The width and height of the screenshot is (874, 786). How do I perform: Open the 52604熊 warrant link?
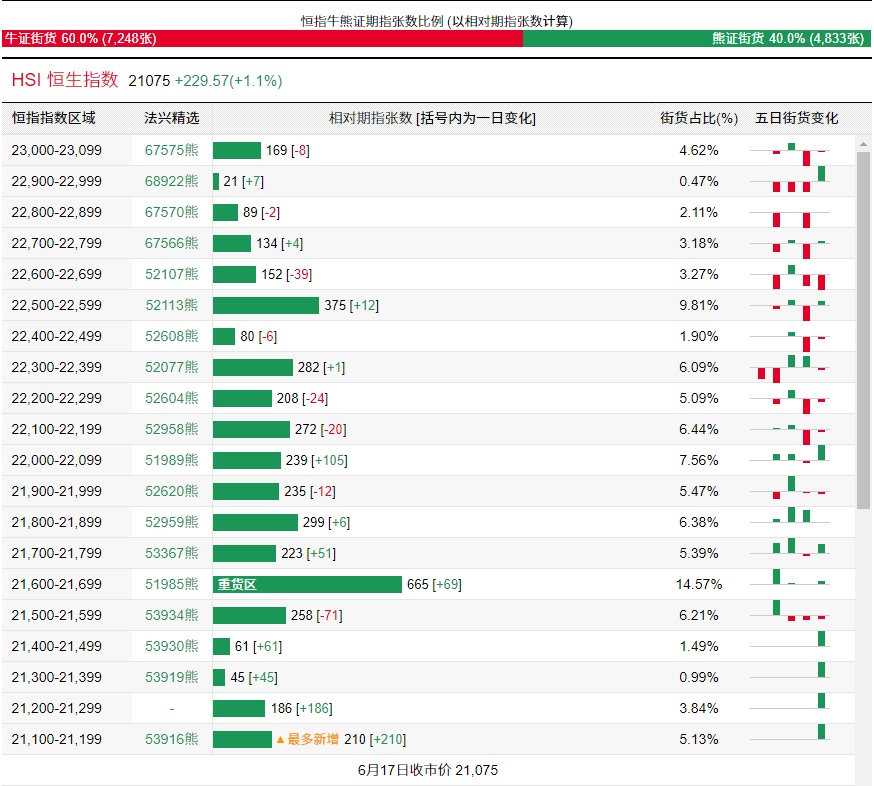pos(172,399)
